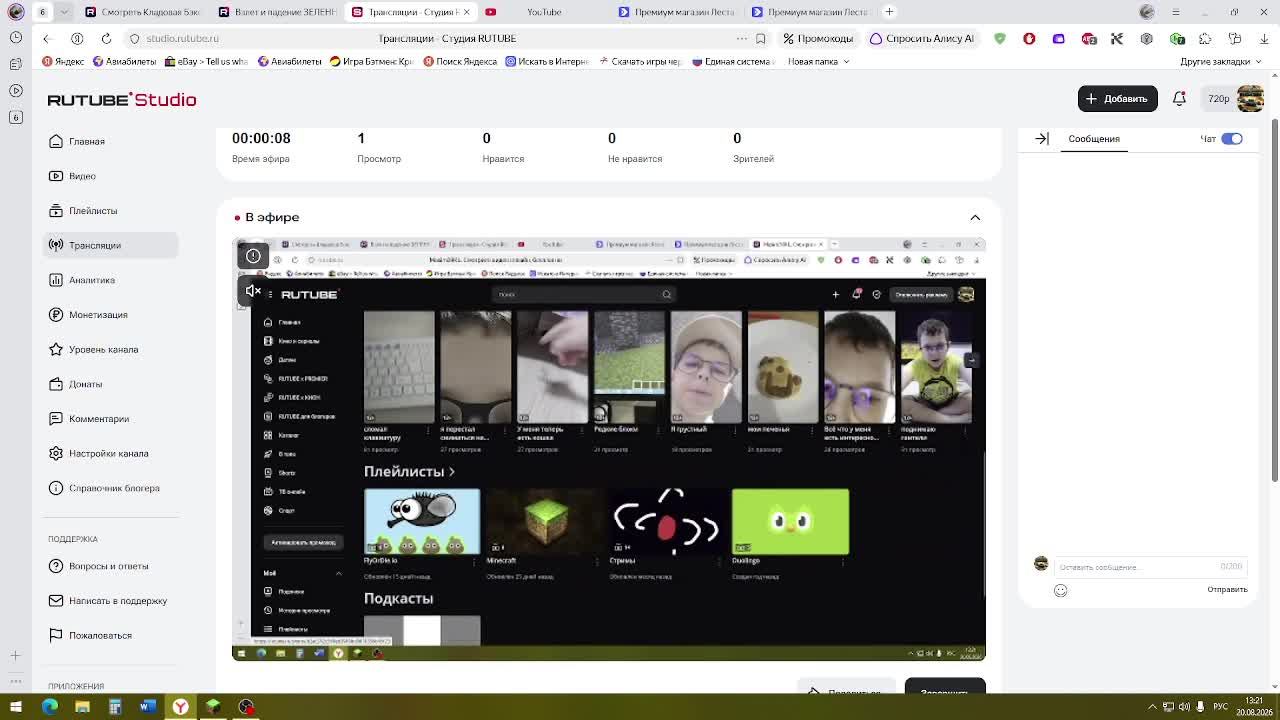
Task: Expand the tab group dropdown arrow
Action: click(64, 12)
